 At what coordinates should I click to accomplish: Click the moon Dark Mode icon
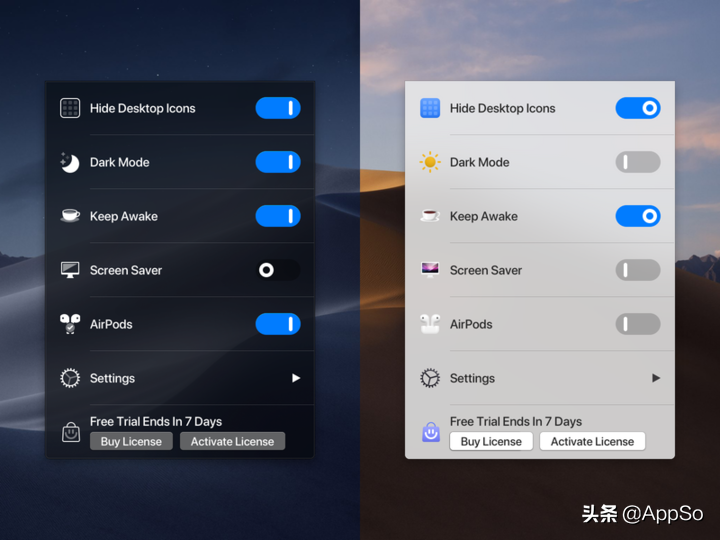tap(70, 162)
